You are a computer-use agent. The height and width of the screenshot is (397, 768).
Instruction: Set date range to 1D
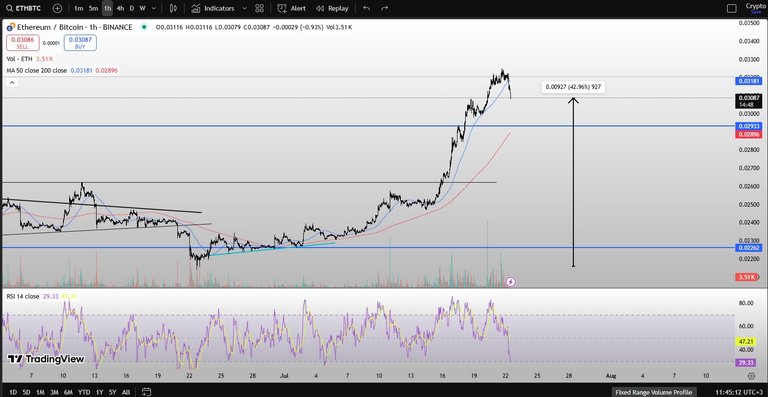13,392
